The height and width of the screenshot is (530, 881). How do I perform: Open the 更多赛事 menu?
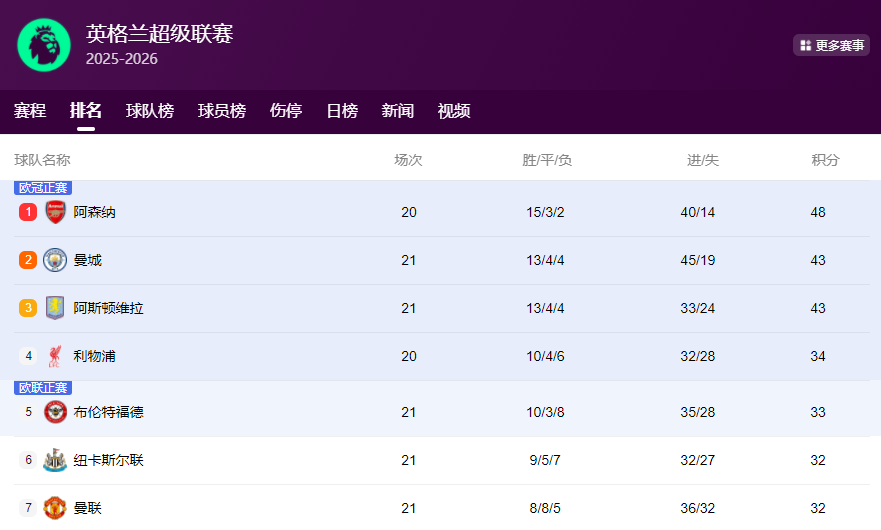831,45
